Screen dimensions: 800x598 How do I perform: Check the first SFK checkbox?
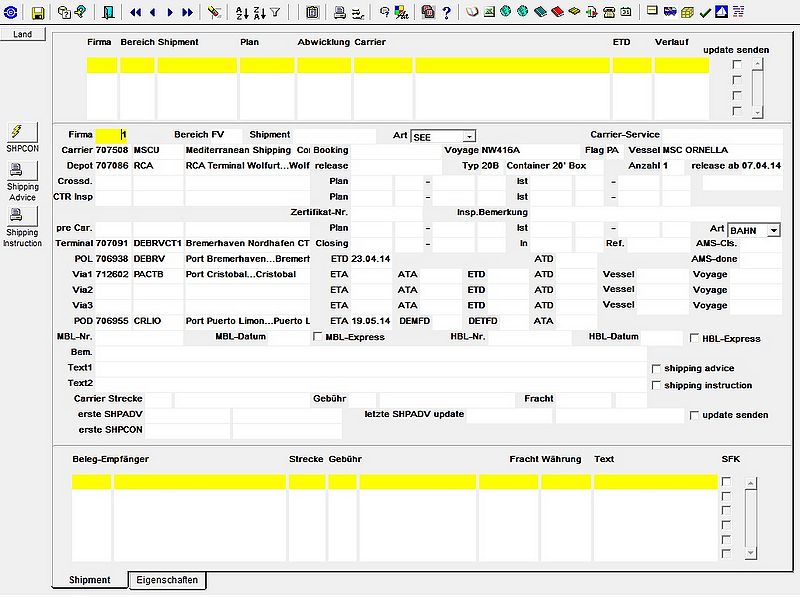click(727, 481)
